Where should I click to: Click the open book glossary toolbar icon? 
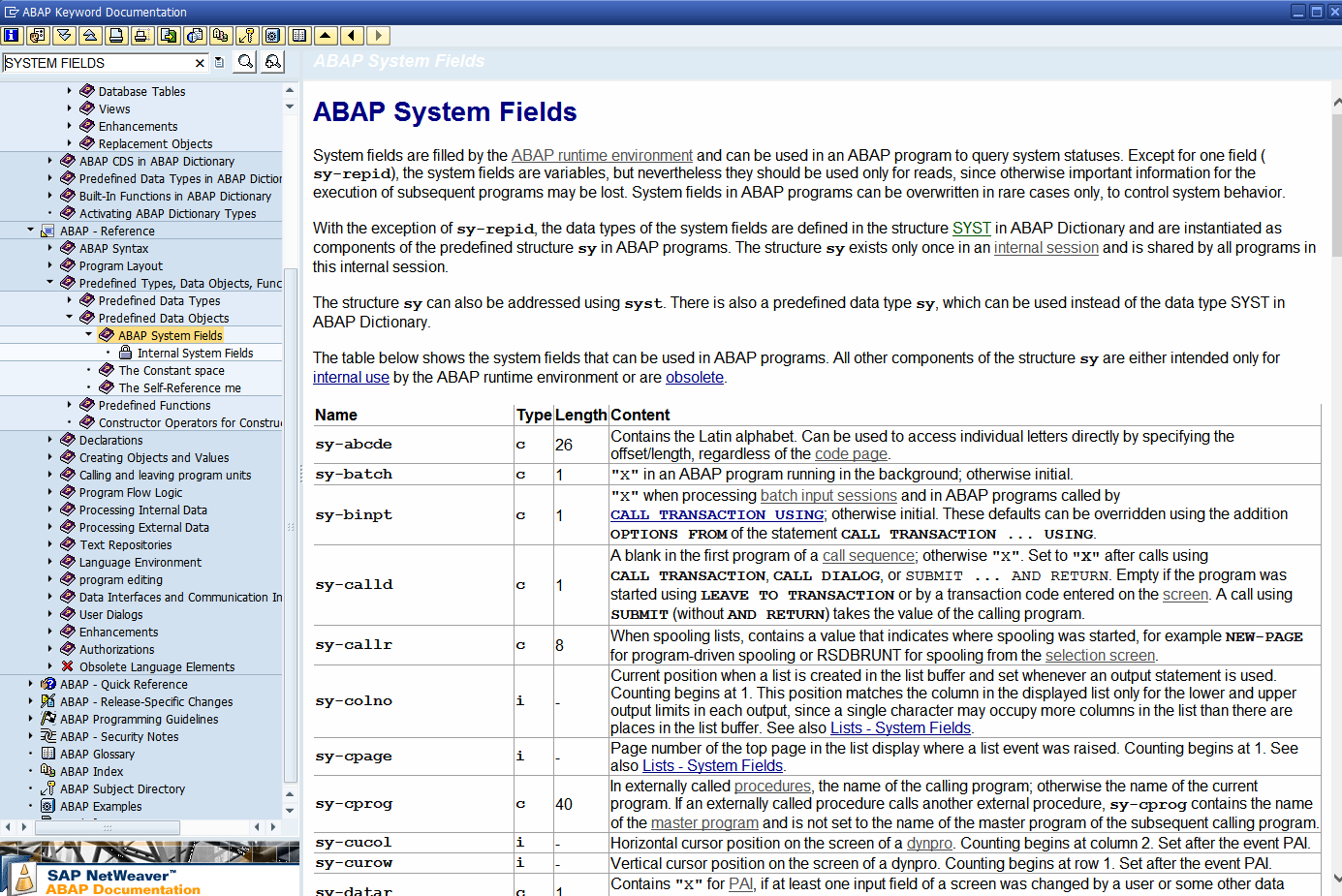click(299, 36)
